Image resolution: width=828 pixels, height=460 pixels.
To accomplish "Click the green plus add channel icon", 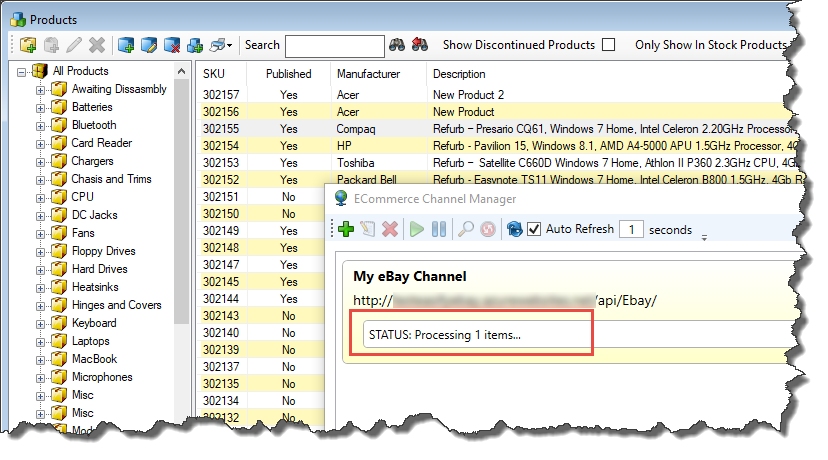I will (x=346, y=229).
